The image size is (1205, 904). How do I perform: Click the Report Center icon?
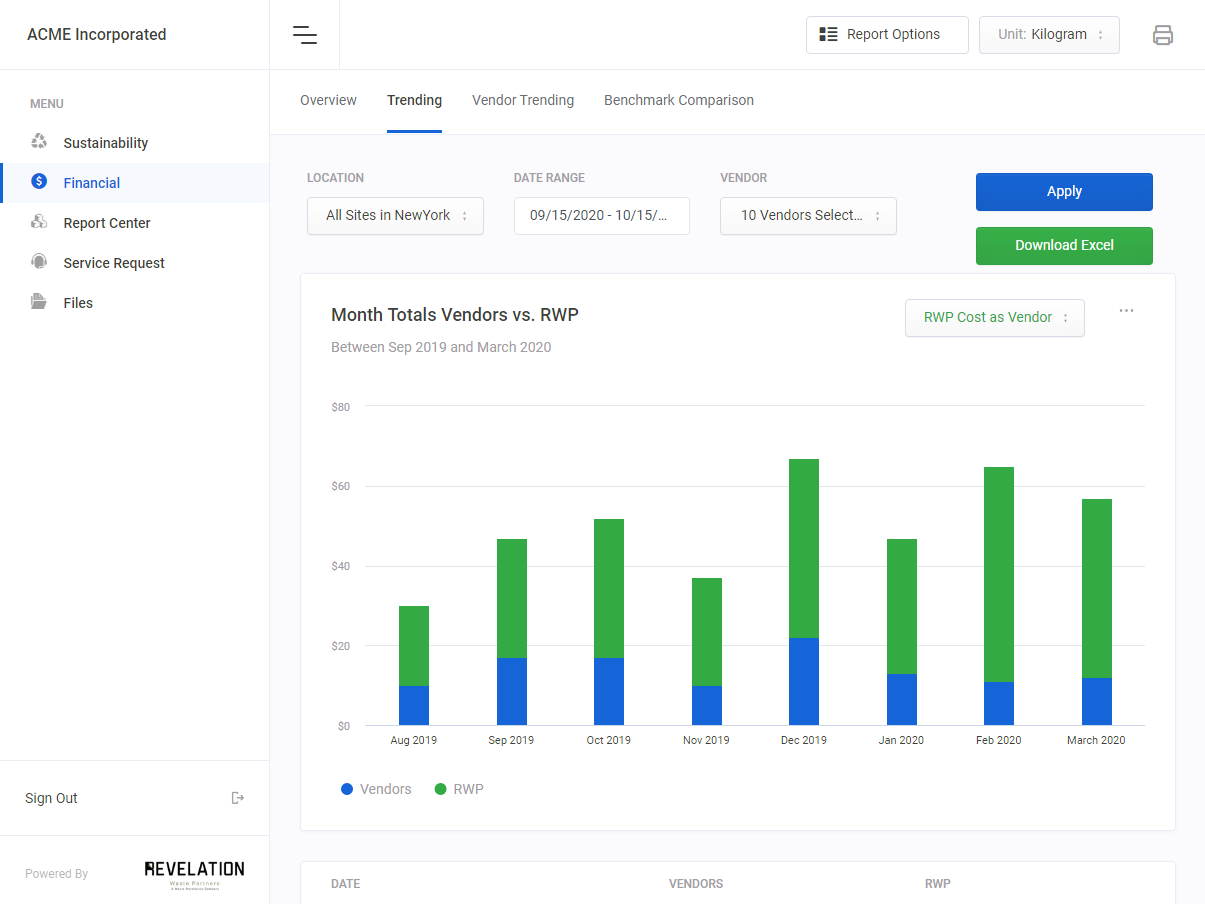point(39,222)
